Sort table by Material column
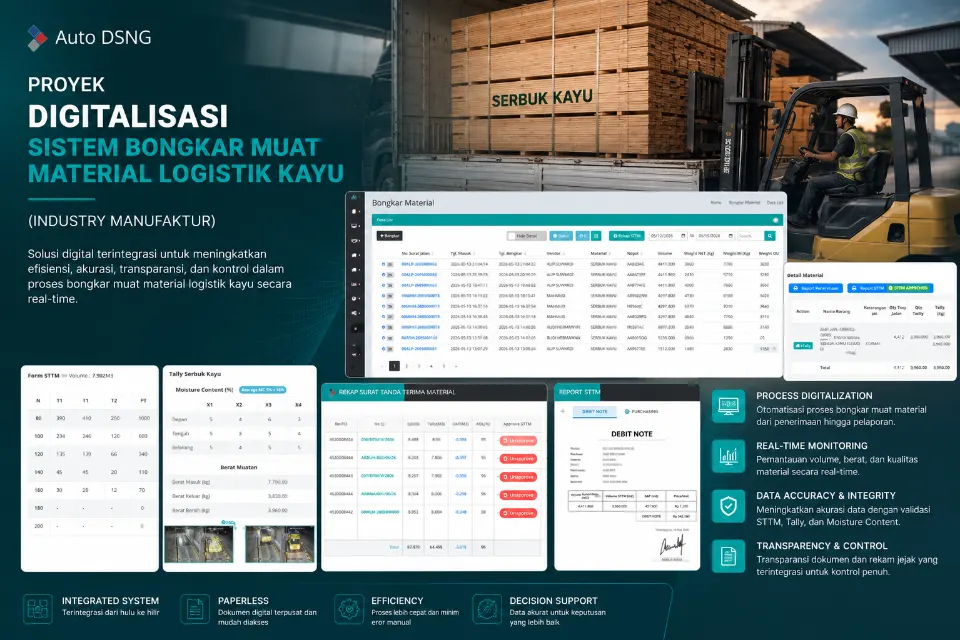This screenshot has width=960, height=640. pos(601,254)
